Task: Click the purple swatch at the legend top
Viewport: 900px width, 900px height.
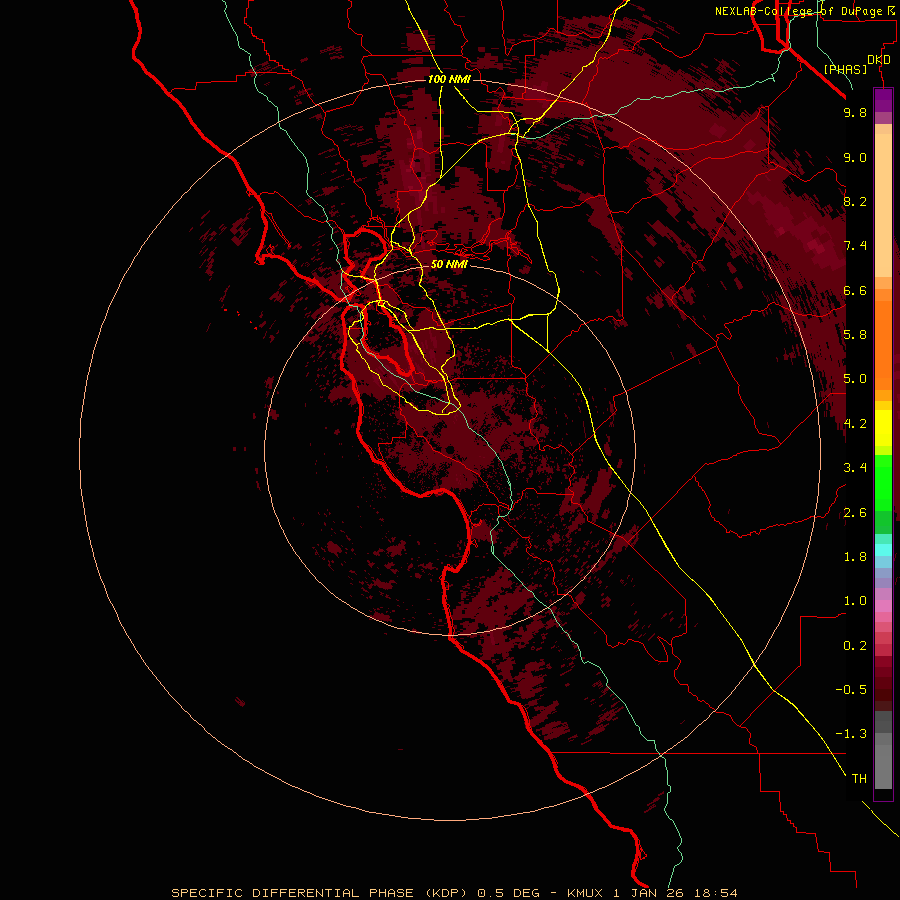Action: 883,100
